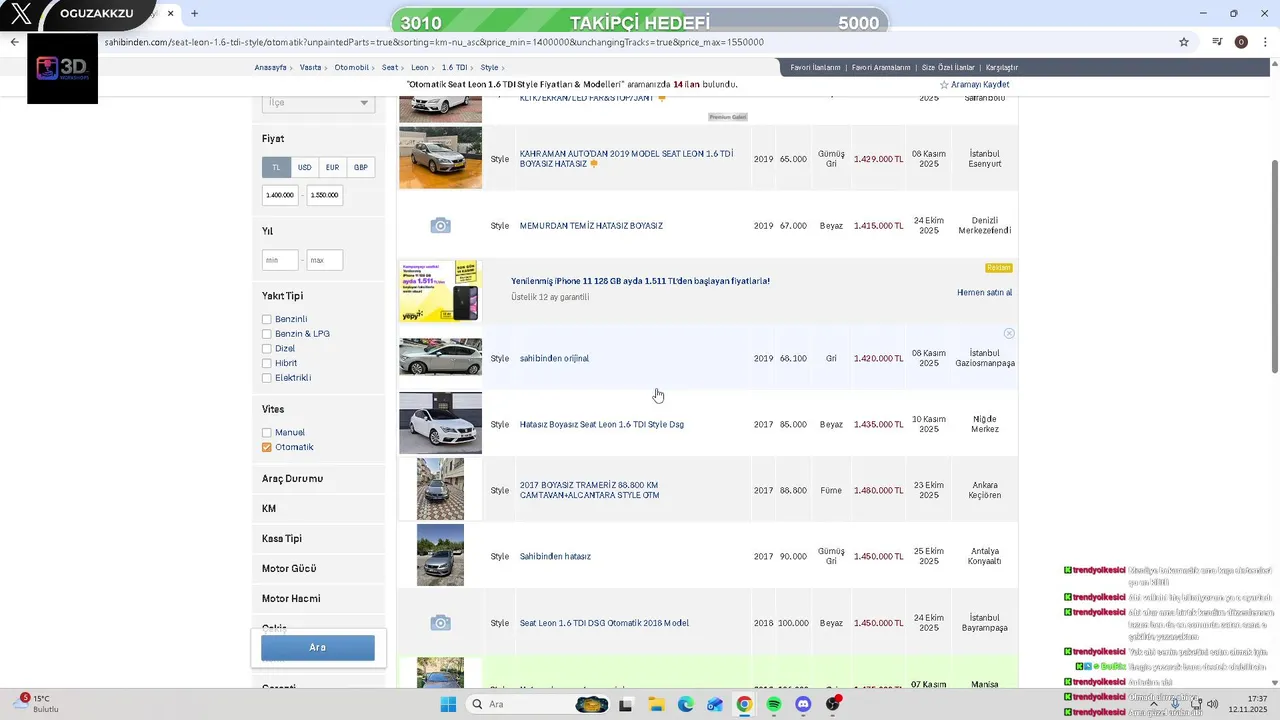Go to the Vasıta breadcrumb
The image size is (1280, 720).
[x=310, y=67]
